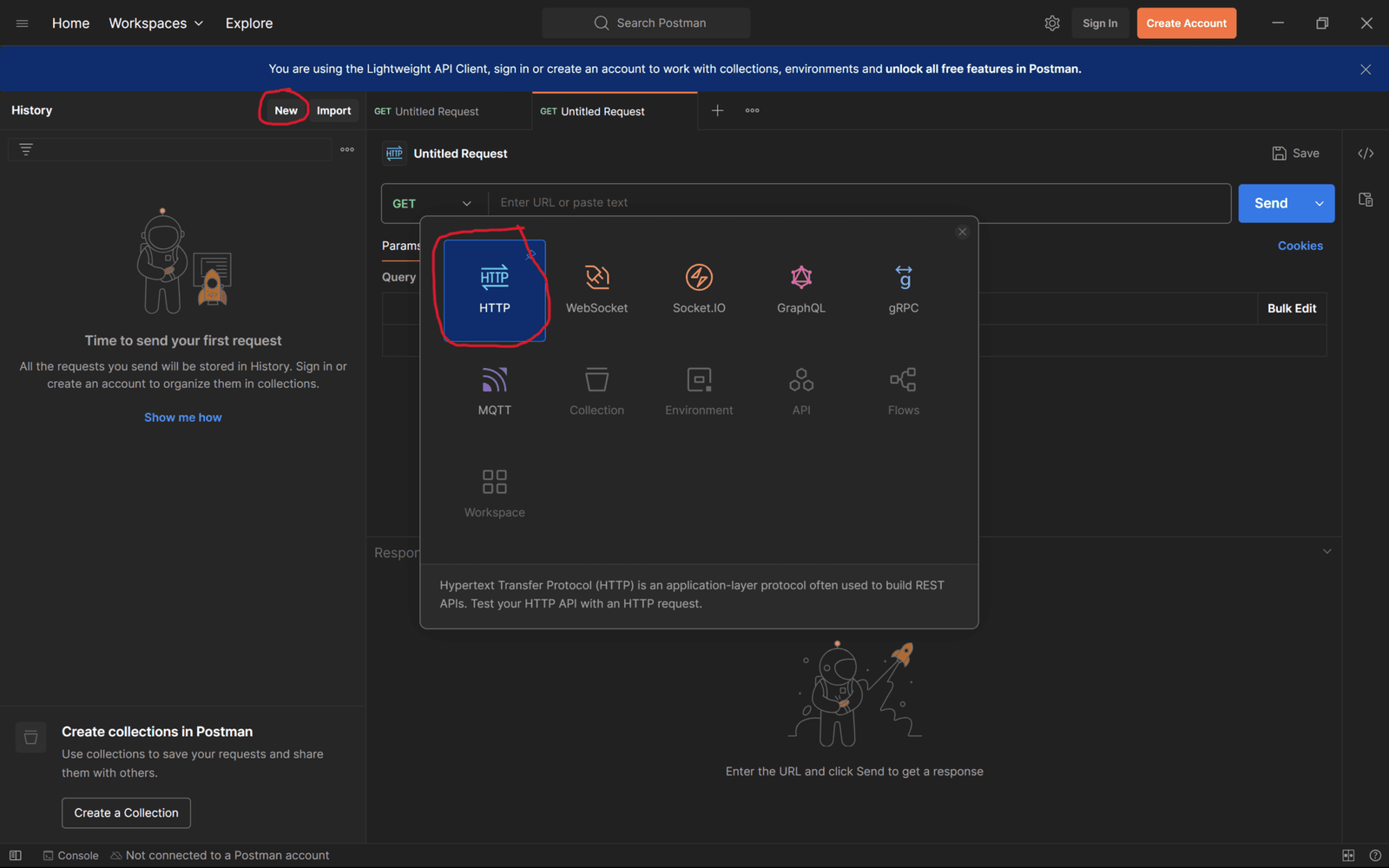Click the Create Account button
The width and height of the screenshot is (1389, 868).
[x=1186, y=23]
